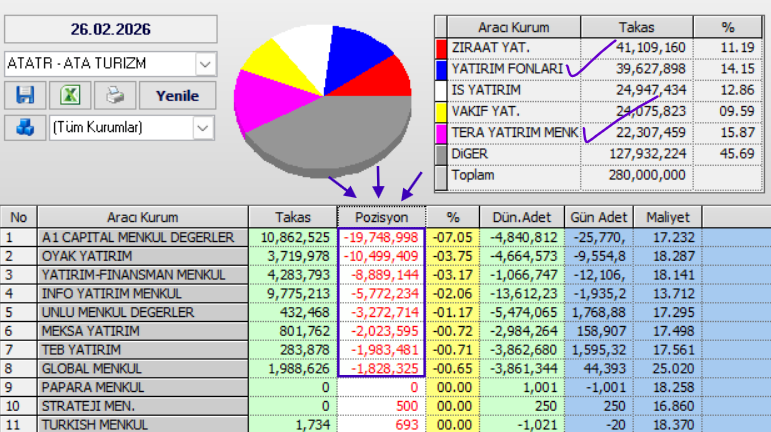Click TERA YATIRIM MENK in summary table

pyautogui.click(x=515, y=133)
